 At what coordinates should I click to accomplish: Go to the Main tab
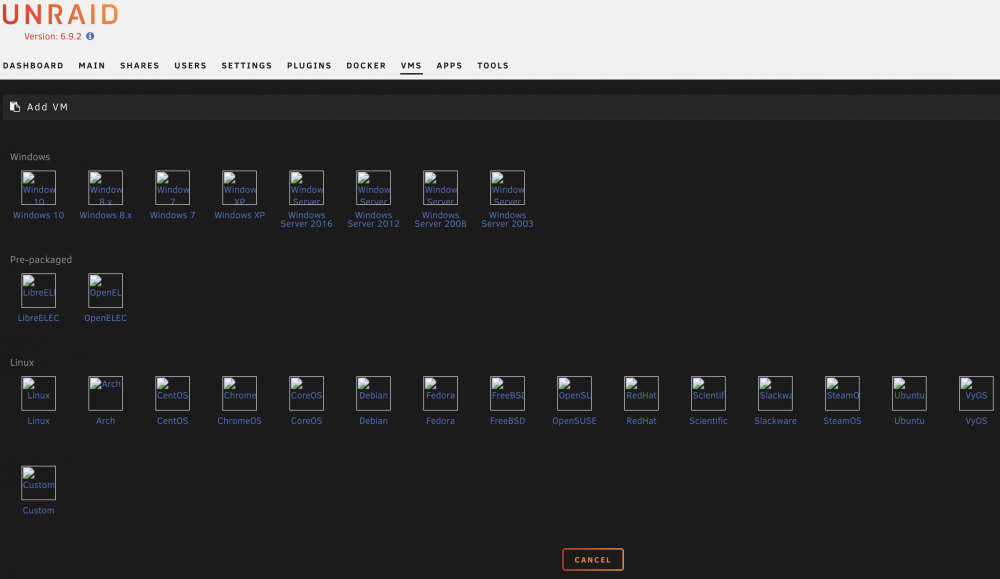point(92,66)
